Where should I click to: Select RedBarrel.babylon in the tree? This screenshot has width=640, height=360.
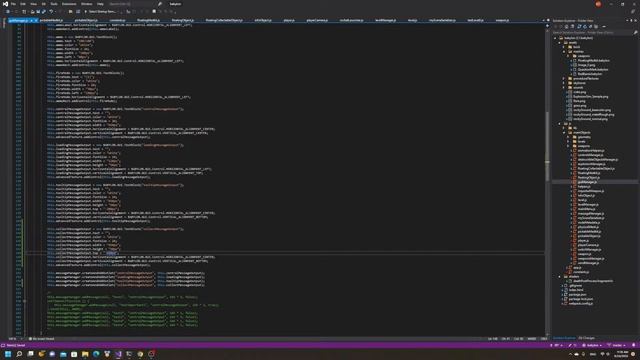click(590, 74)
